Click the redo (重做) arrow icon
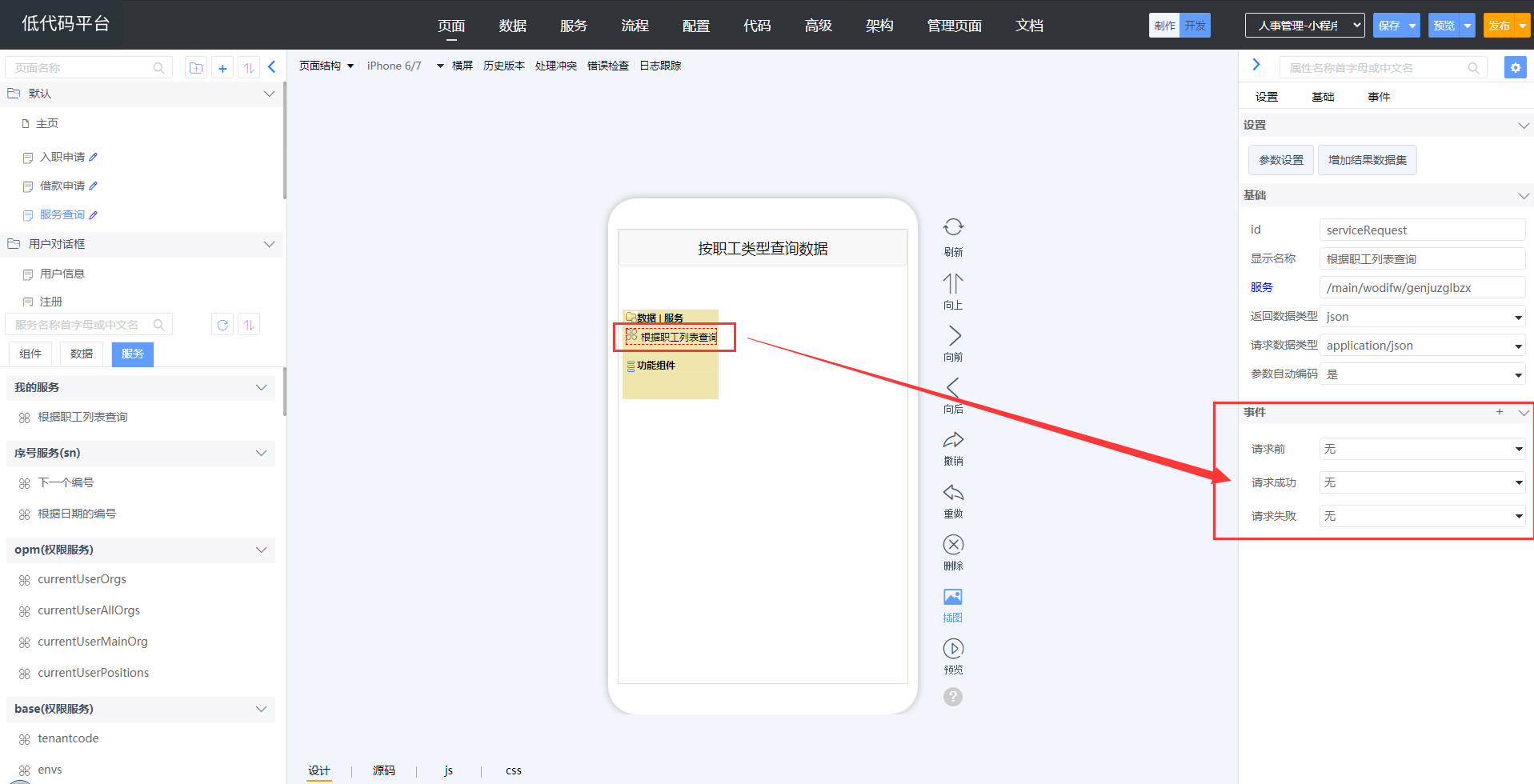The width and height of the screenshot is (1534, 784). (x=953, y=492)
